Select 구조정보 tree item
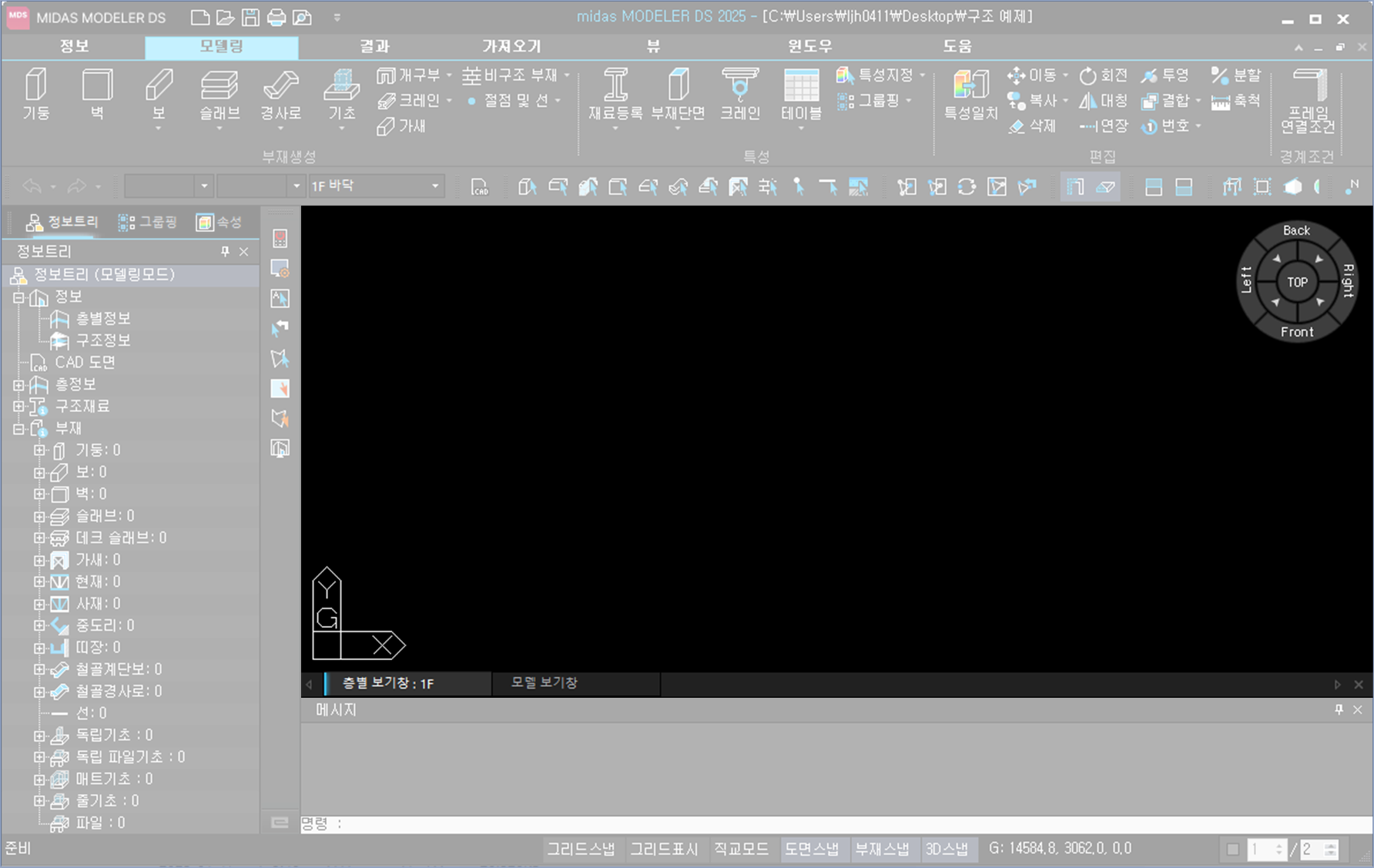Viewport: 1374px width, 868px height. (x=102, y=340)
